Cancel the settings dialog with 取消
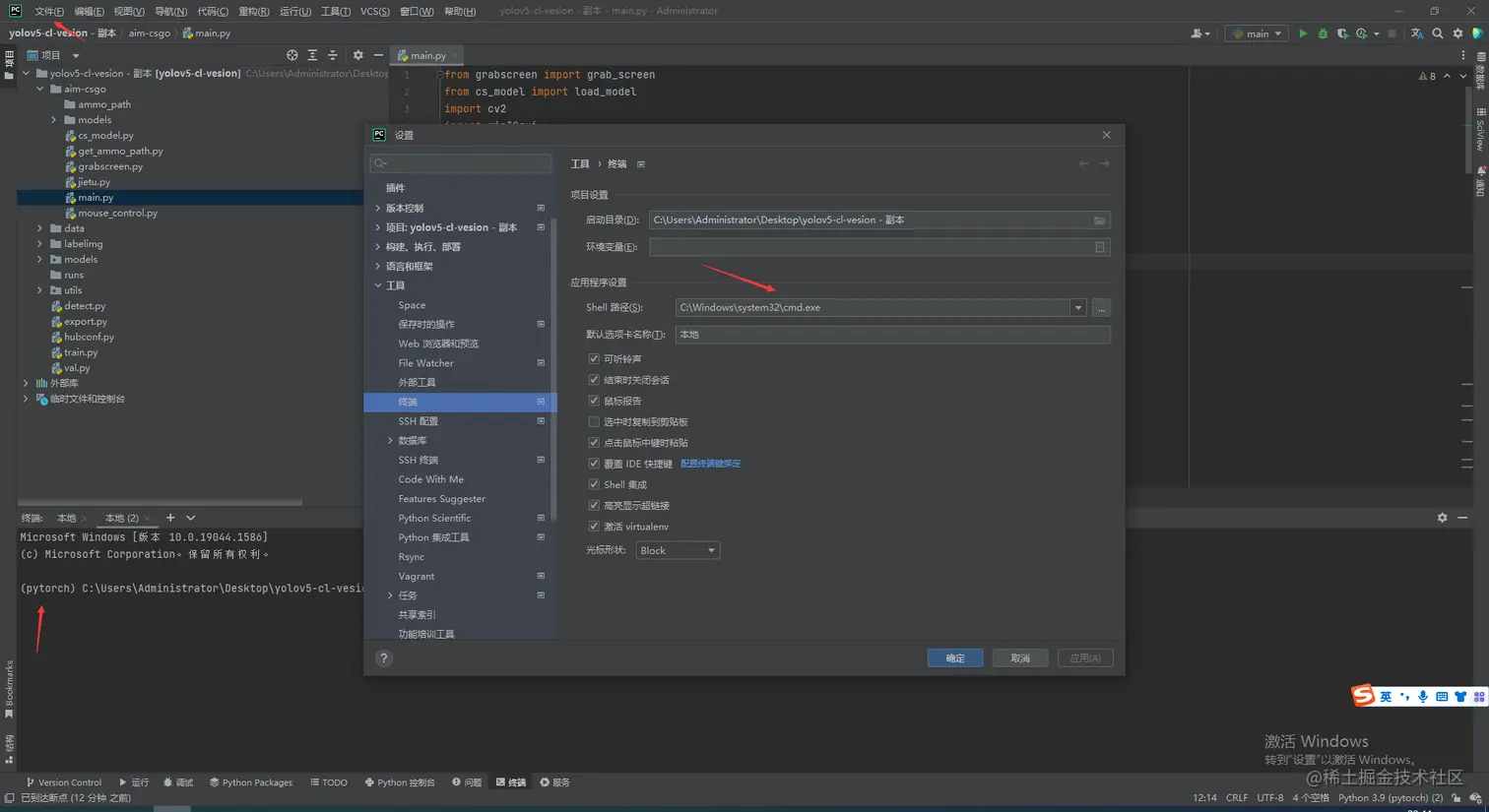 tap(1020, 658)
